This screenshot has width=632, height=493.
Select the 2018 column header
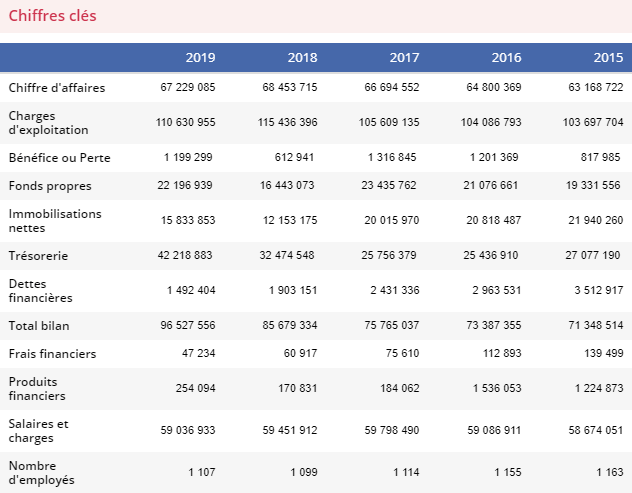click(302, 57)
